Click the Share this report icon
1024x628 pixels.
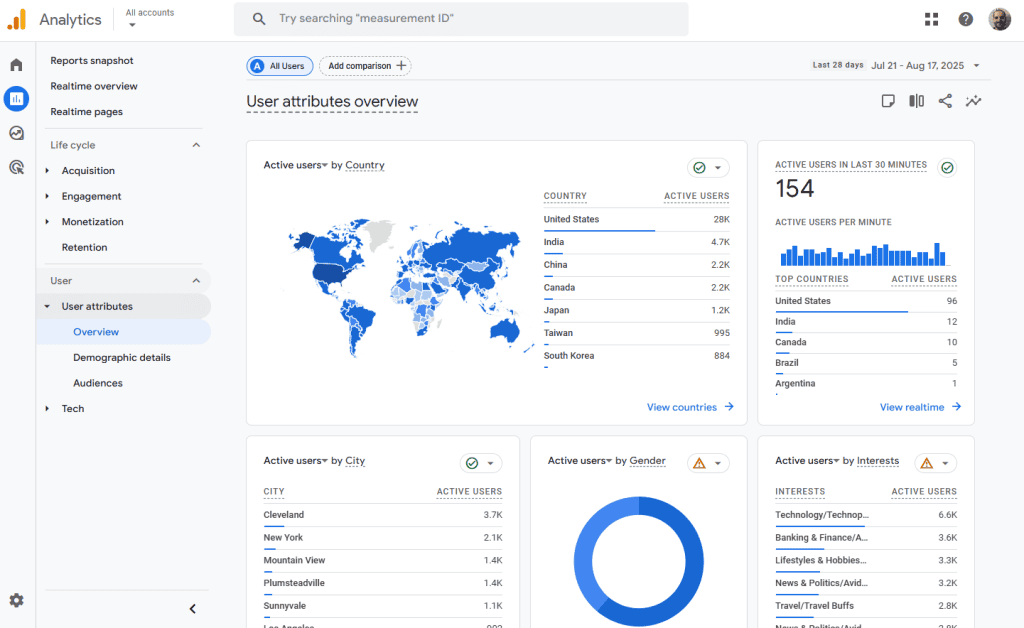[x=945, y=101]
